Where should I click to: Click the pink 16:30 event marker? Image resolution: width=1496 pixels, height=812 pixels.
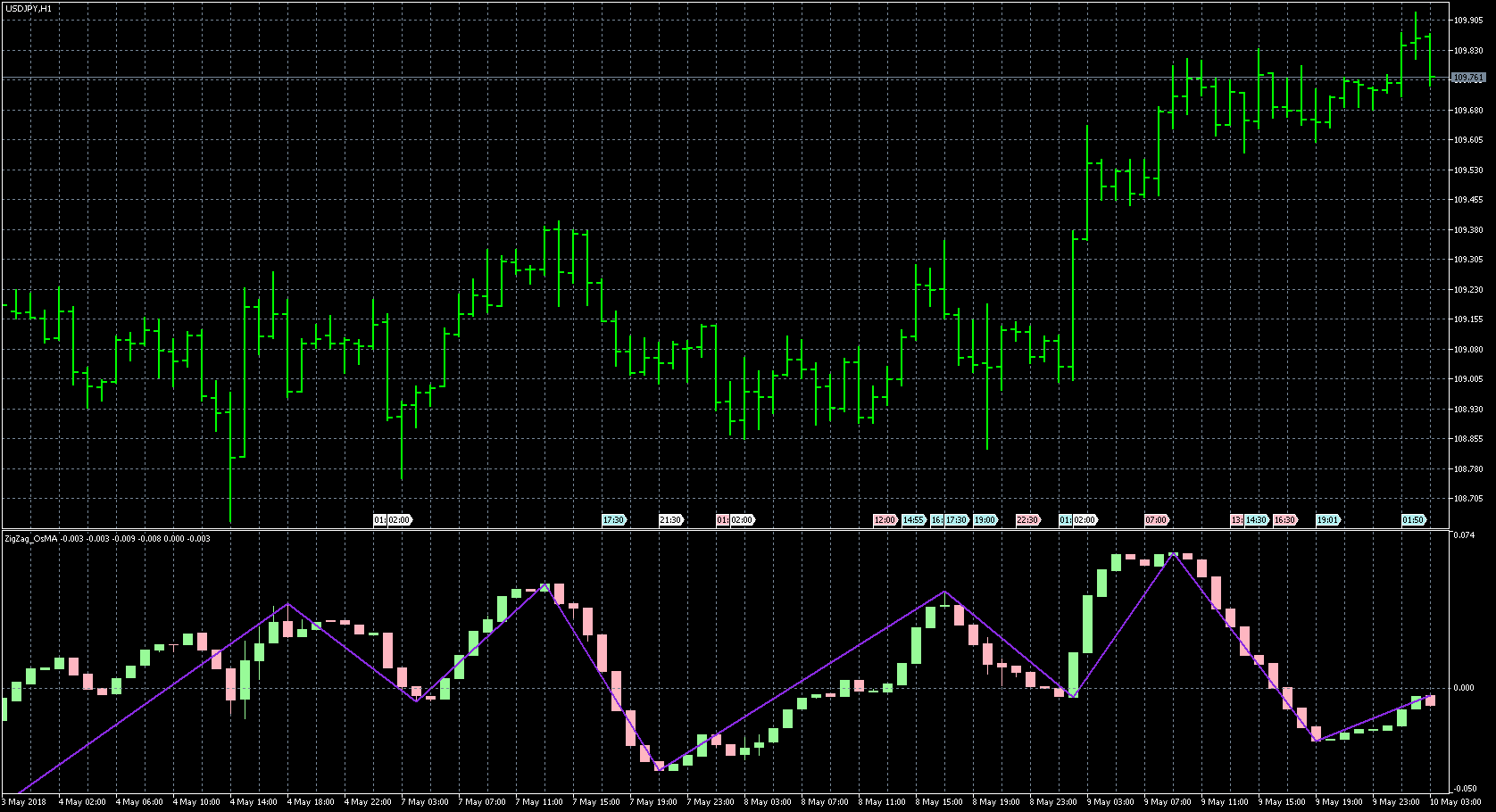click(x=1284, y=520)
